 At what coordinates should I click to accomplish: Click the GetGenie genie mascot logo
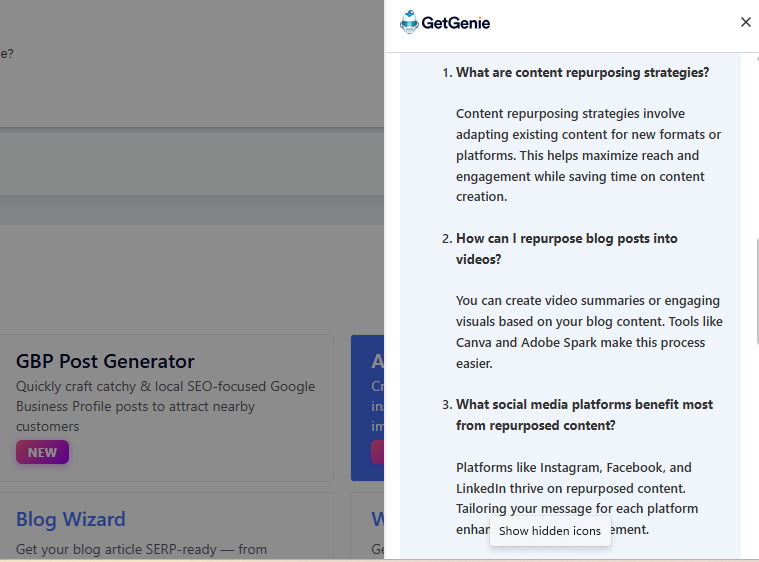[x=408, y=22]
